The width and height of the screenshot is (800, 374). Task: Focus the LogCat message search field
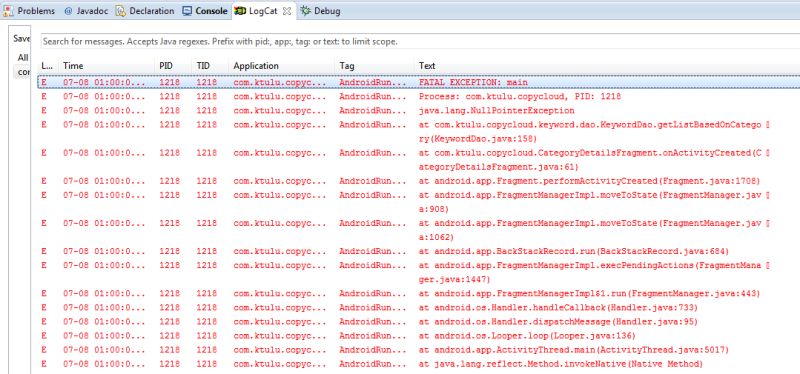point(419,41)
